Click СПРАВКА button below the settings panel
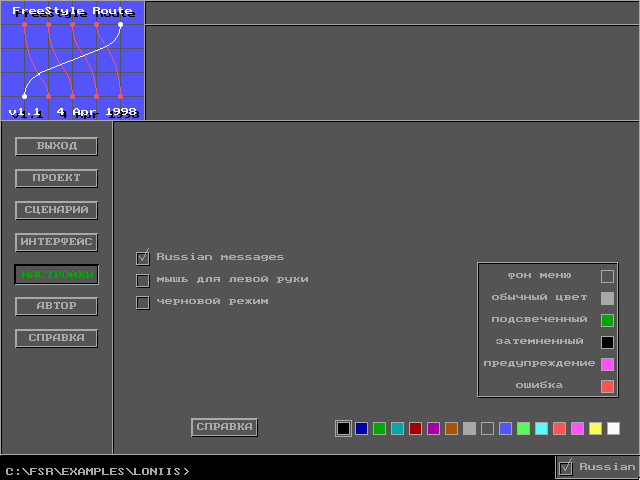The width and height of the screenshot is (640, 480). tap(224, 427)
